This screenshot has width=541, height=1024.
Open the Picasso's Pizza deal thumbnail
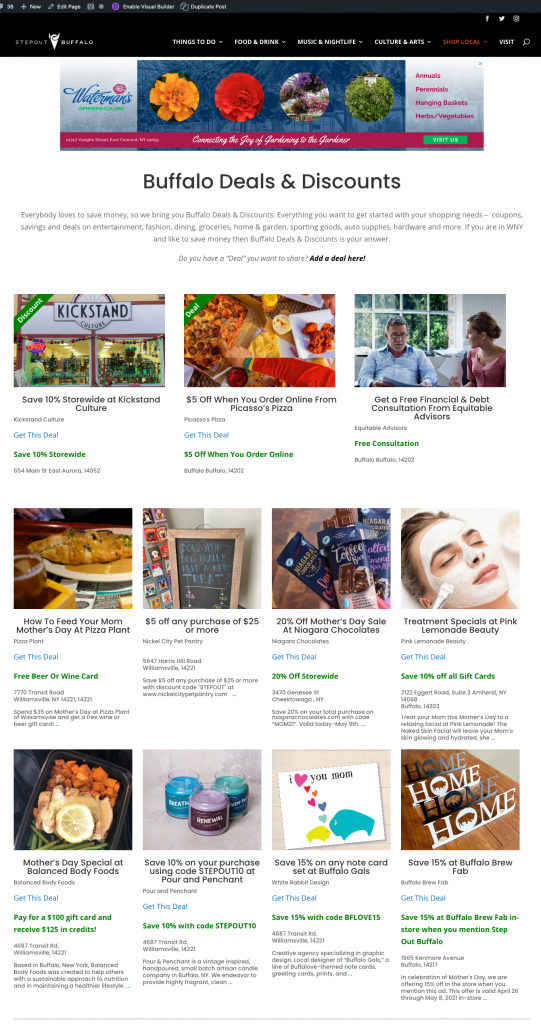tap(259, 340)
